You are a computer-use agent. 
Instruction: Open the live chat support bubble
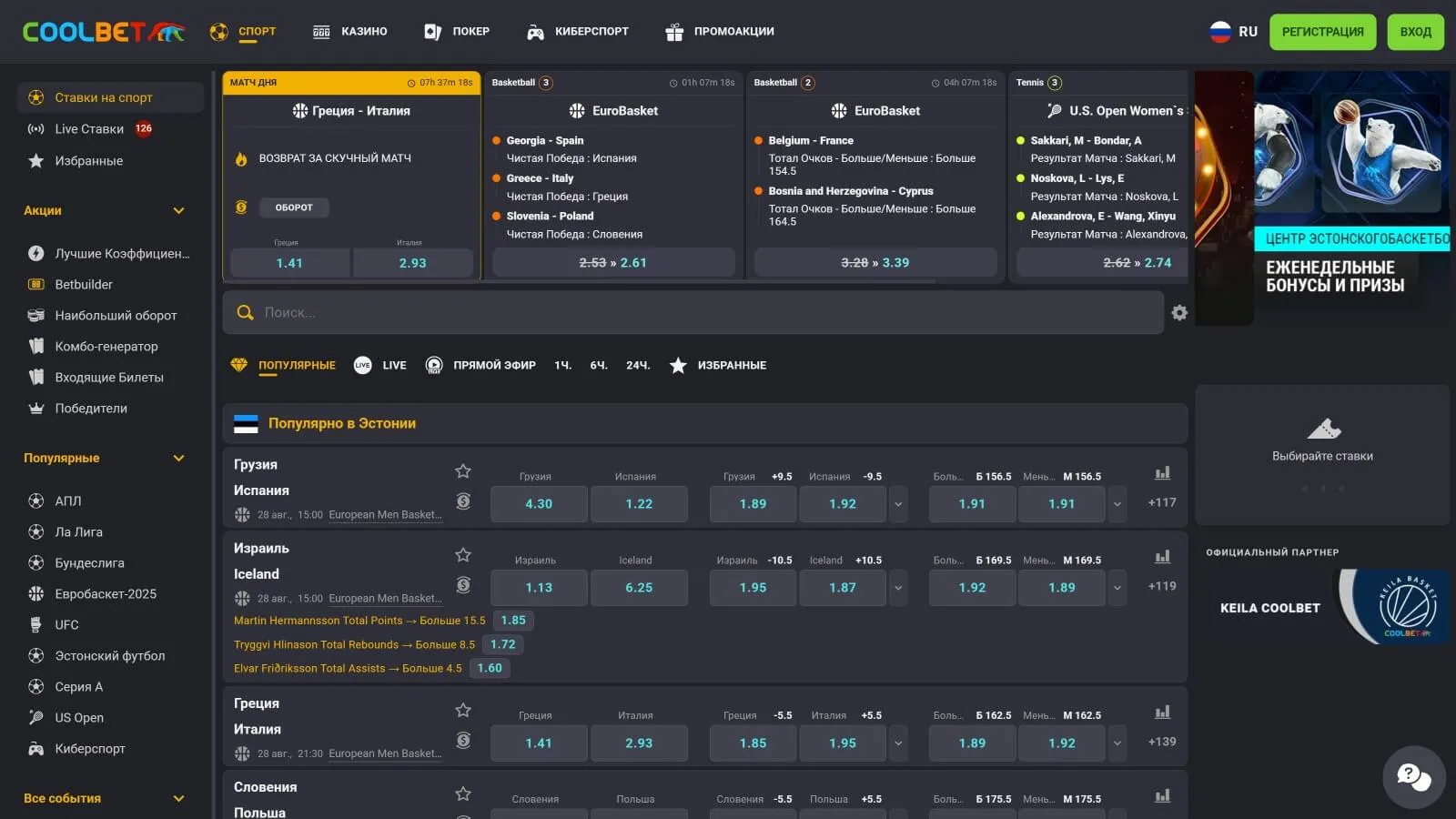point(1413,777)
